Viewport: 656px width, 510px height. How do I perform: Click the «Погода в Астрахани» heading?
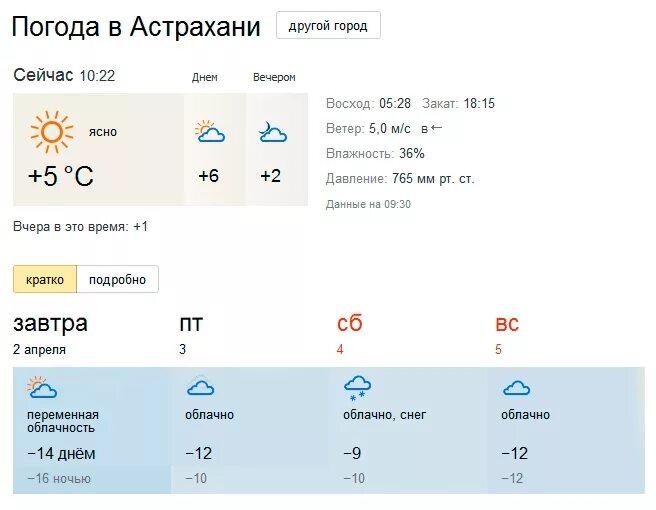(136, 27)
